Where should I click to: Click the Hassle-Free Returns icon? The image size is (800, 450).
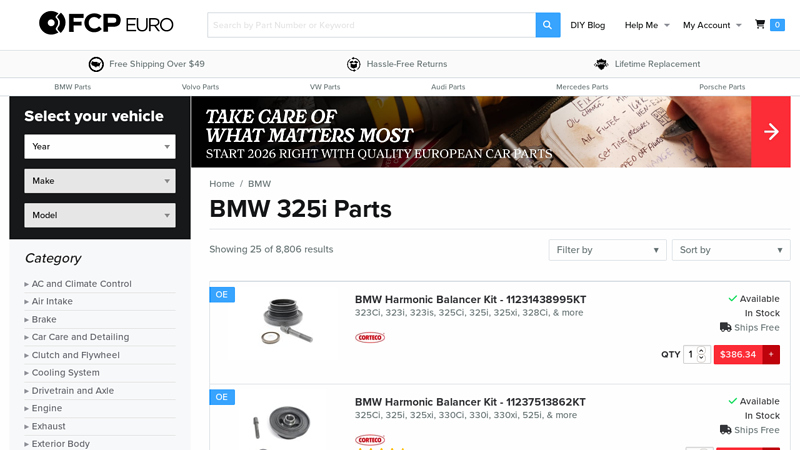pos(354,64)
